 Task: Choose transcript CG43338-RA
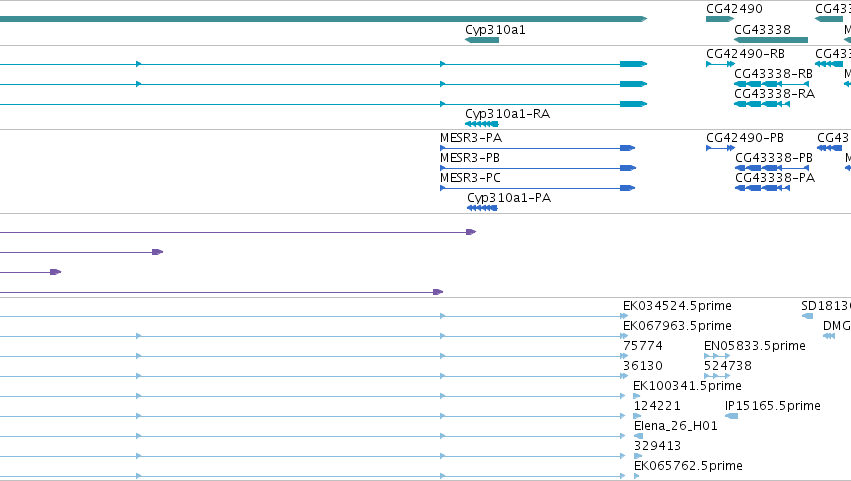tap(761, 104)
